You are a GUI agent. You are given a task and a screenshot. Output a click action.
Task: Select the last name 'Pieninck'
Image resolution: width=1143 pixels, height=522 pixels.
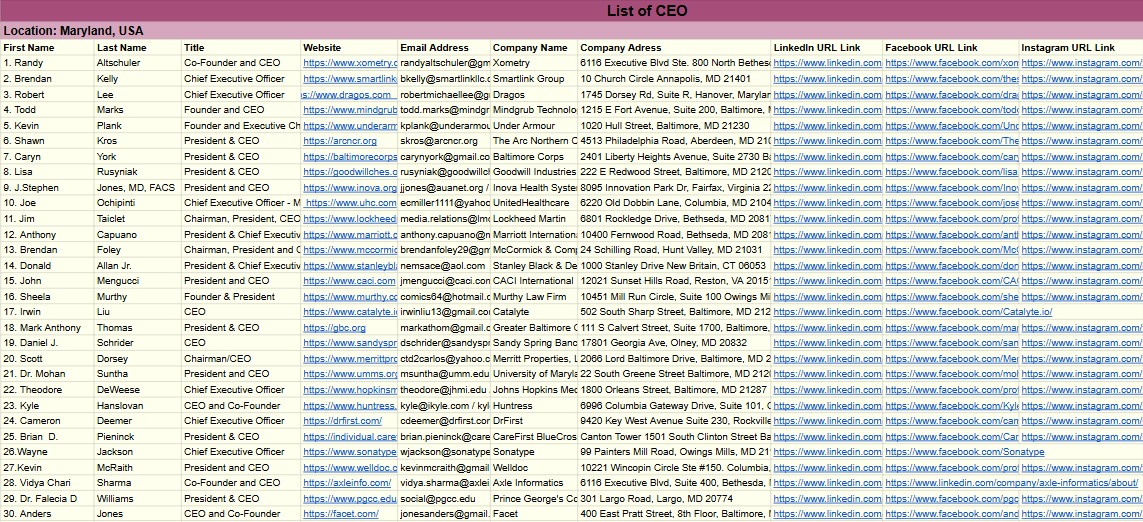click(x=138, y=436)
